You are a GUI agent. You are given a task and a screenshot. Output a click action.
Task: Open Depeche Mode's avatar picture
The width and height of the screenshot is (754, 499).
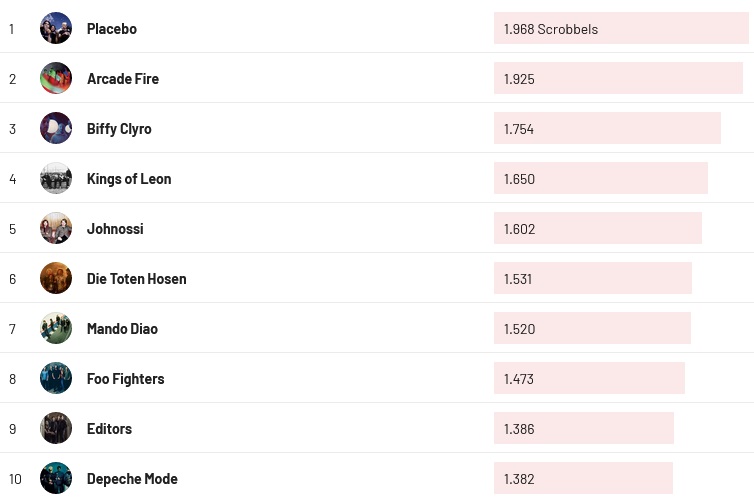point(56,478)
